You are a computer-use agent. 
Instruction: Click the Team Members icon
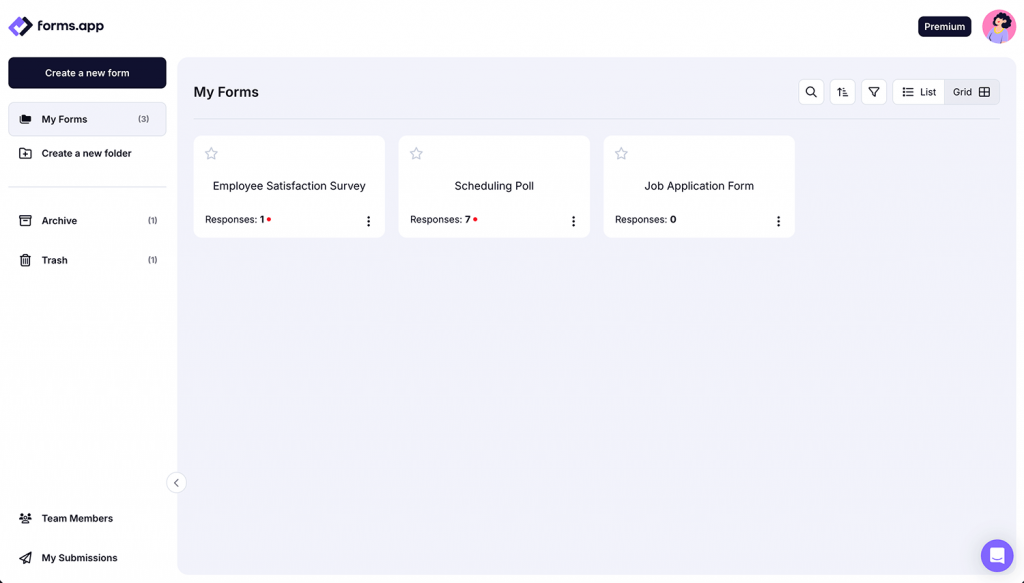coord(24,518)
